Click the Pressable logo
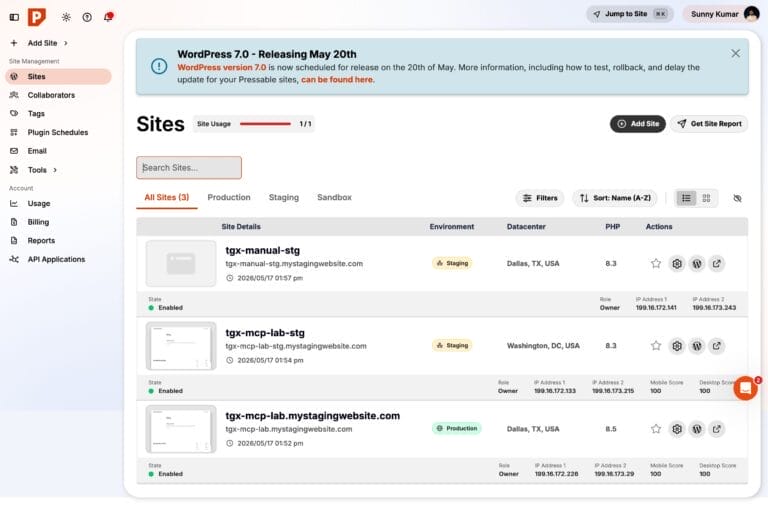Screen dimensions: 768x505 pos(37,17)
